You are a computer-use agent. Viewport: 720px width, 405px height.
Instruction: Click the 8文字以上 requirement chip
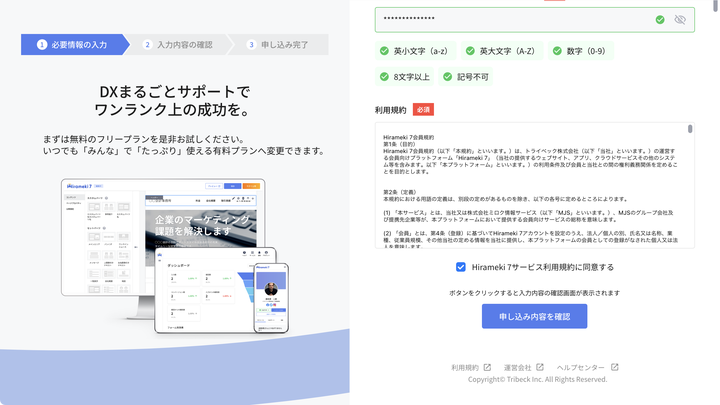(405, 77)
